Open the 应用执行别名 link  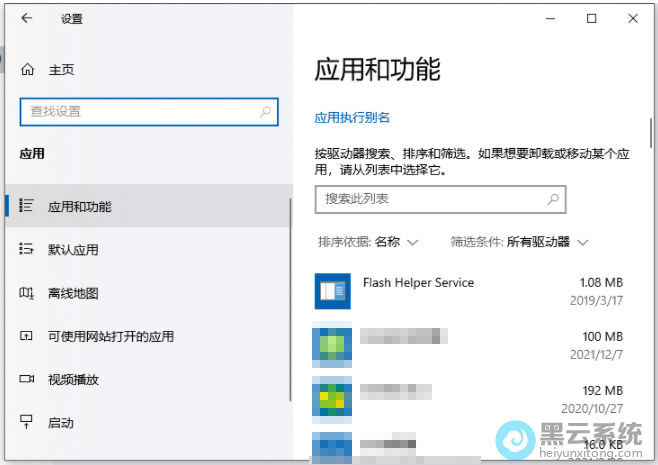pos(352,117)
